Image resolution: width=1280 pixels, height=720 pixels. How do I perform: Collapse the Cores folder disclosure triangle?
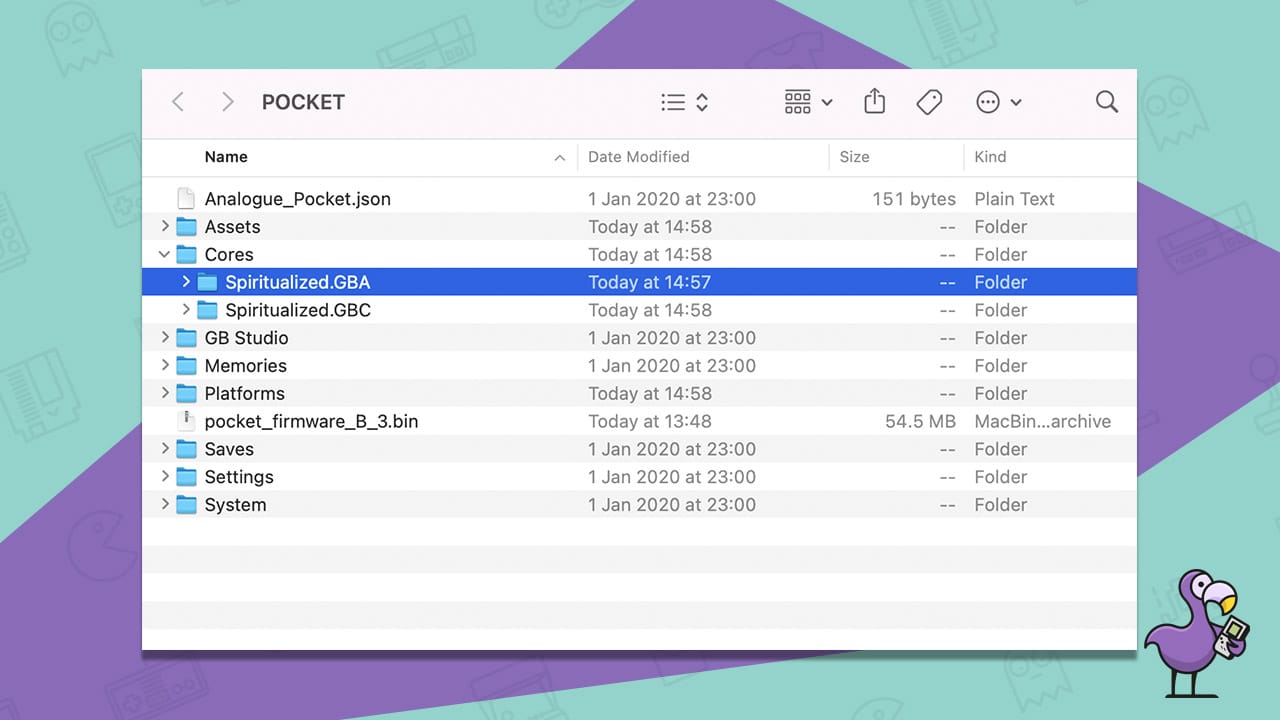point(164,254)
